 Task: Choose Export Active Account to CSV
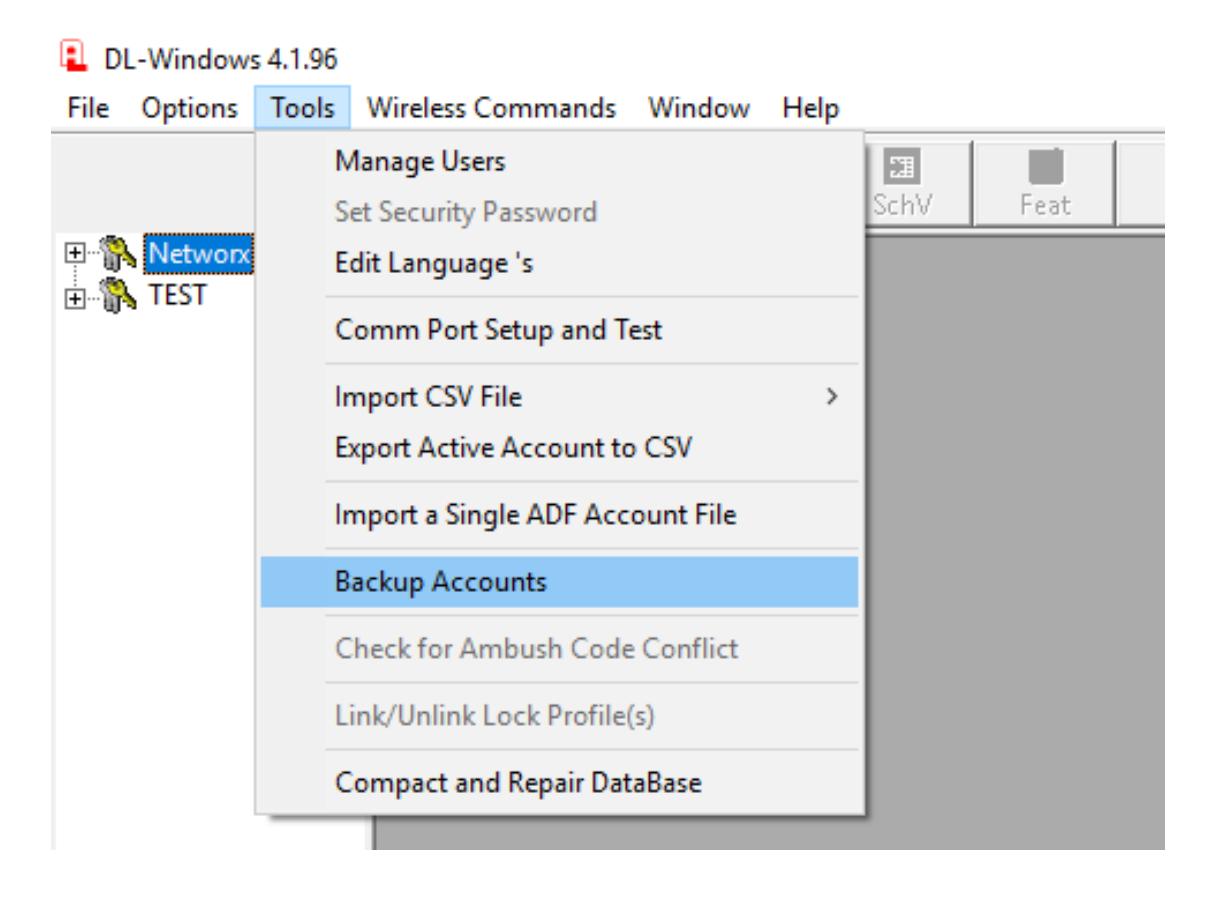[x=560, y=447]
